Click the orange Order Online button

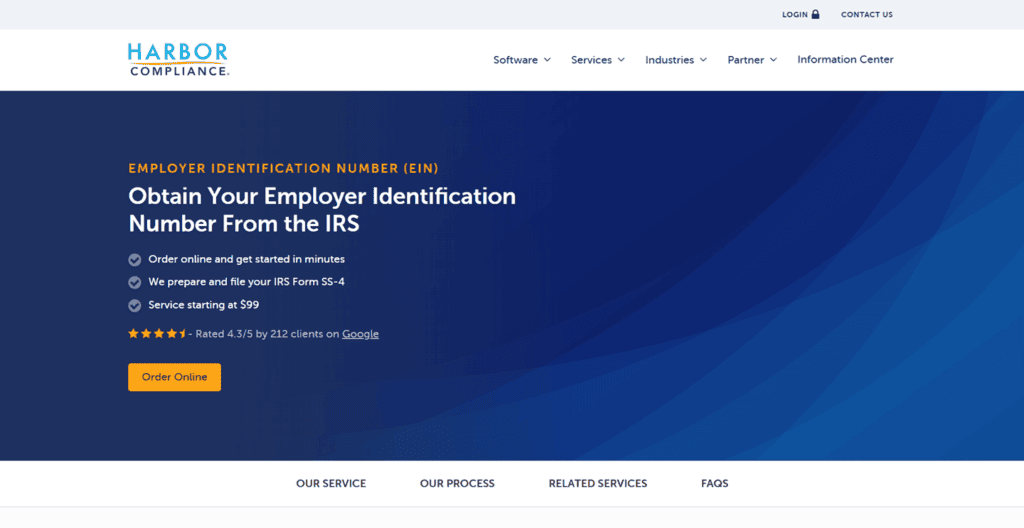pyautogui.click(x=174, y=377)
